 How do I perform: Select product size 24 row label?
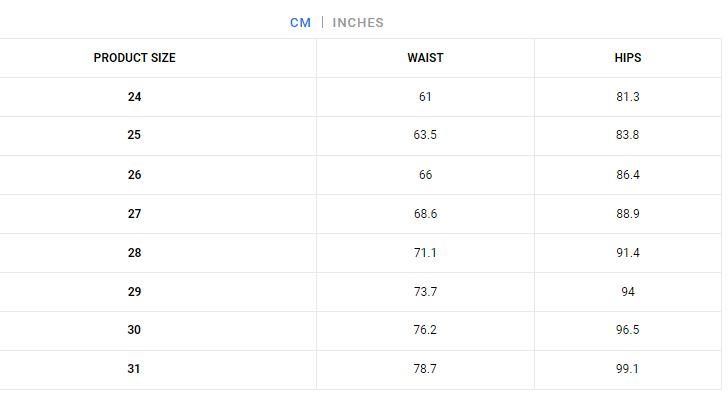[x=135, y=97]
